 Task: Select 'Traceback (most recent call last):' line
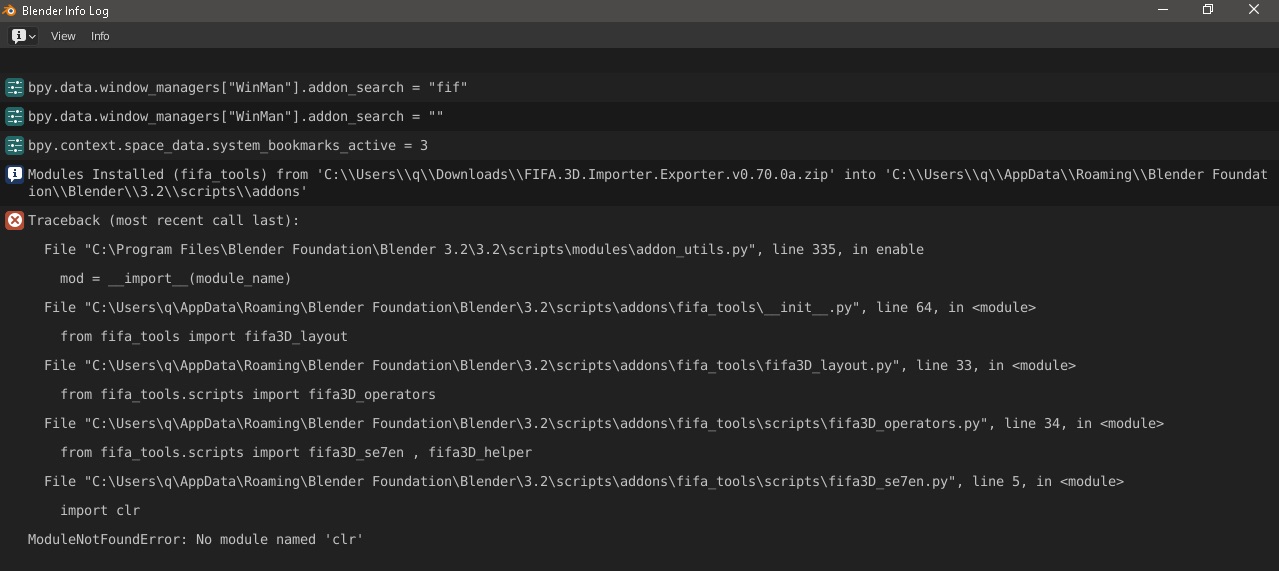[164, 221]
